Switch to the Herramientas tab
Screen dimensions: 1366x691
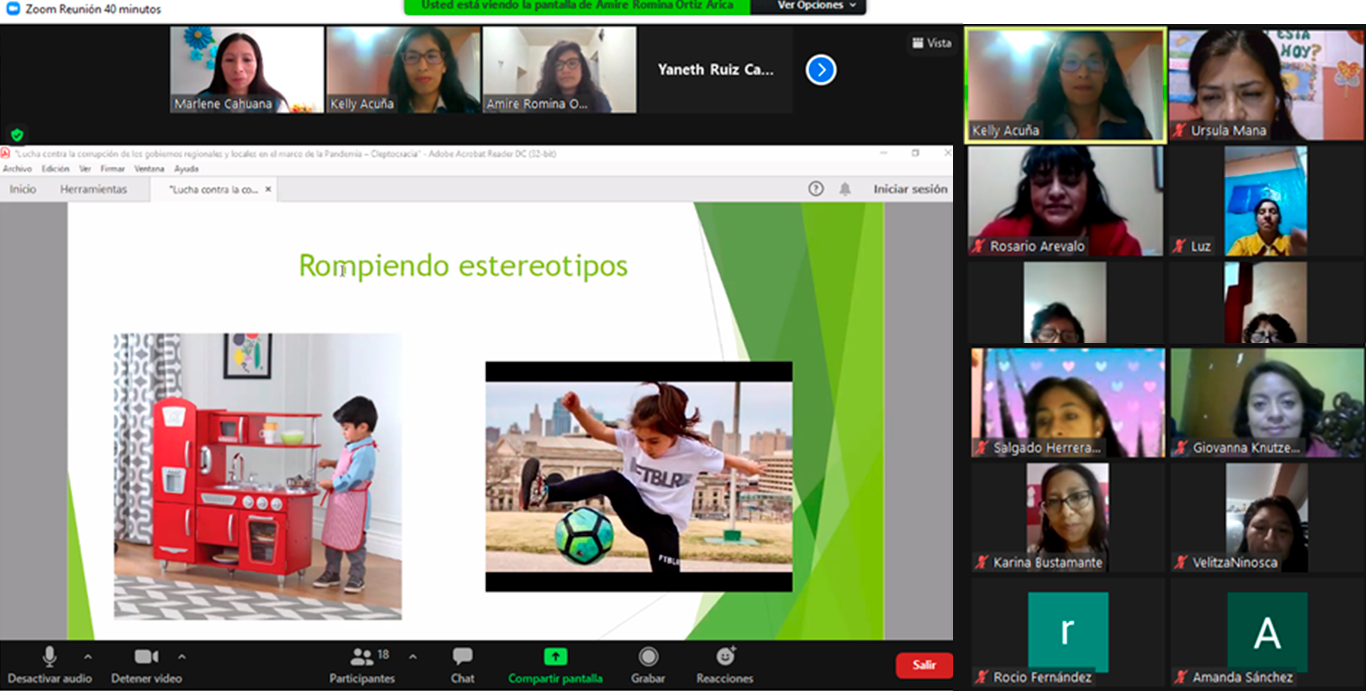pyautogui.click(x=93, y=189)
